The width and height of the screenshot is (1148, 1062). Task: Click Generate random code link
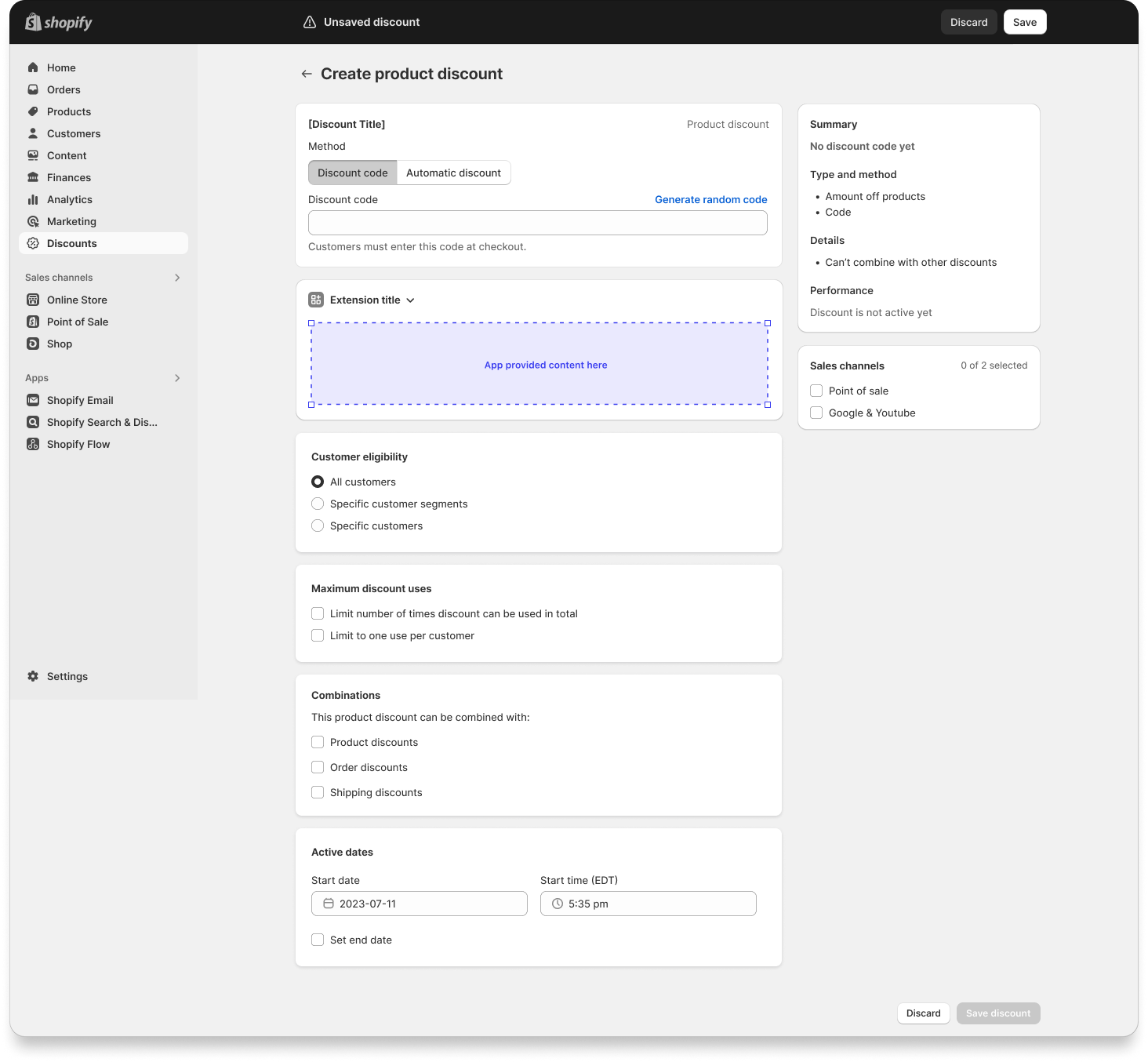coord(710,199)
